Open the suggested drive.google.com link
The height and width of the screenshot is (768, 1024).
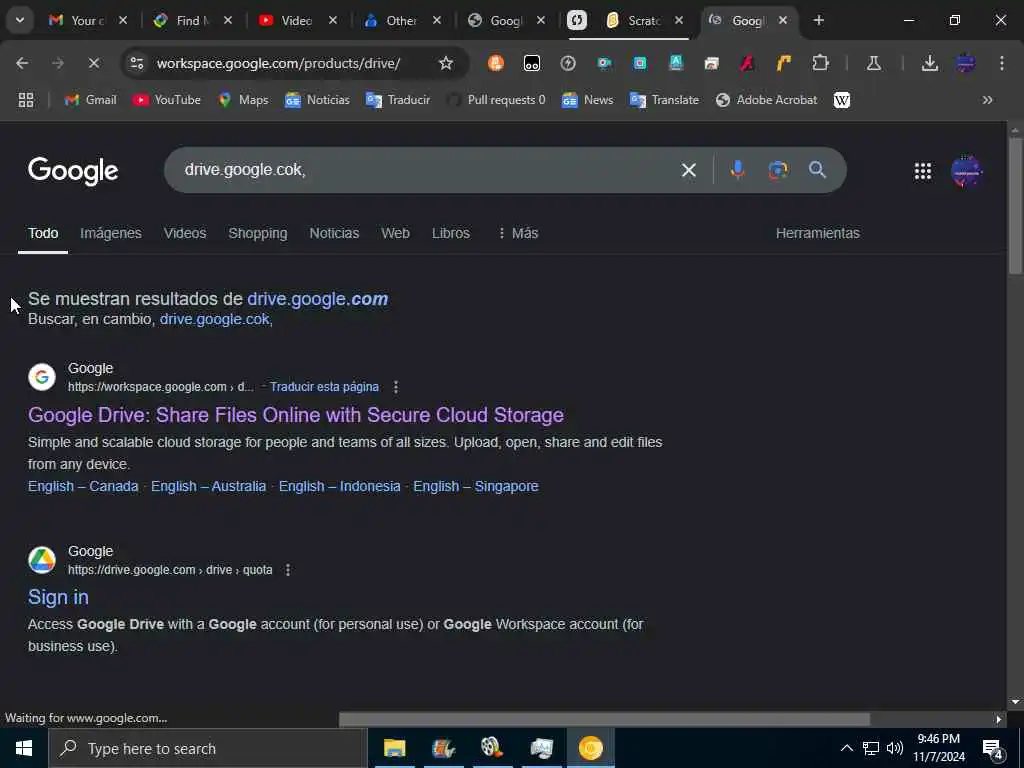pos(317,299)
